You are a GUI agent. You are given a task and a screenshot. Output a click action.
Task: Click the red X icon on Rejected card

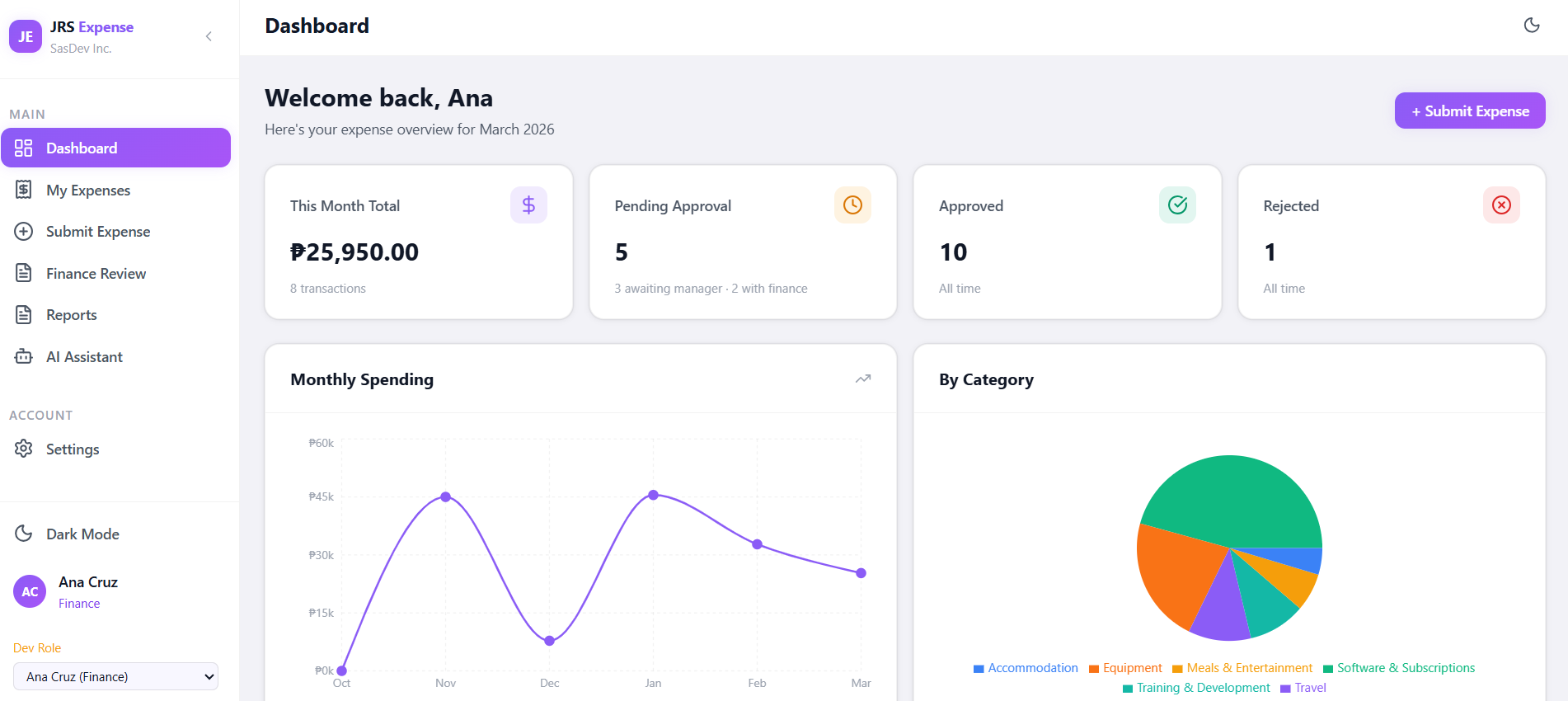[1501, 205]
